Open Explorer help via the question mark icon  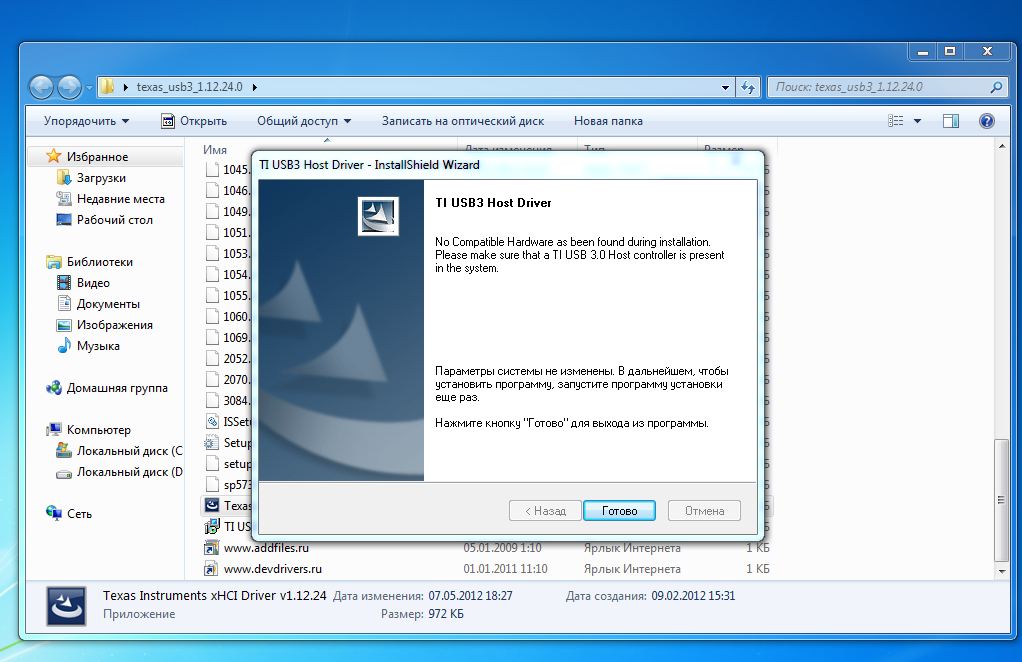tap(987, 121)
